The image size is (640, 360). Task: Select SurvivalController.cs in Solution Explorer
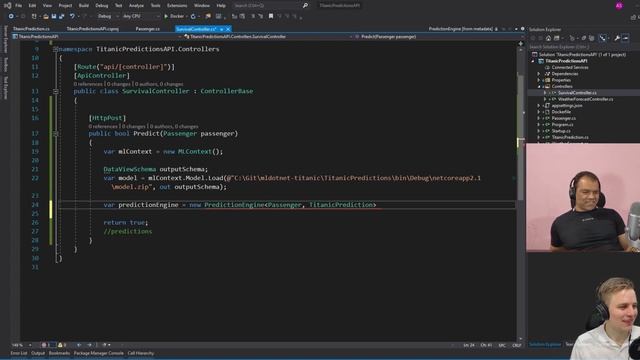[577, 93]
